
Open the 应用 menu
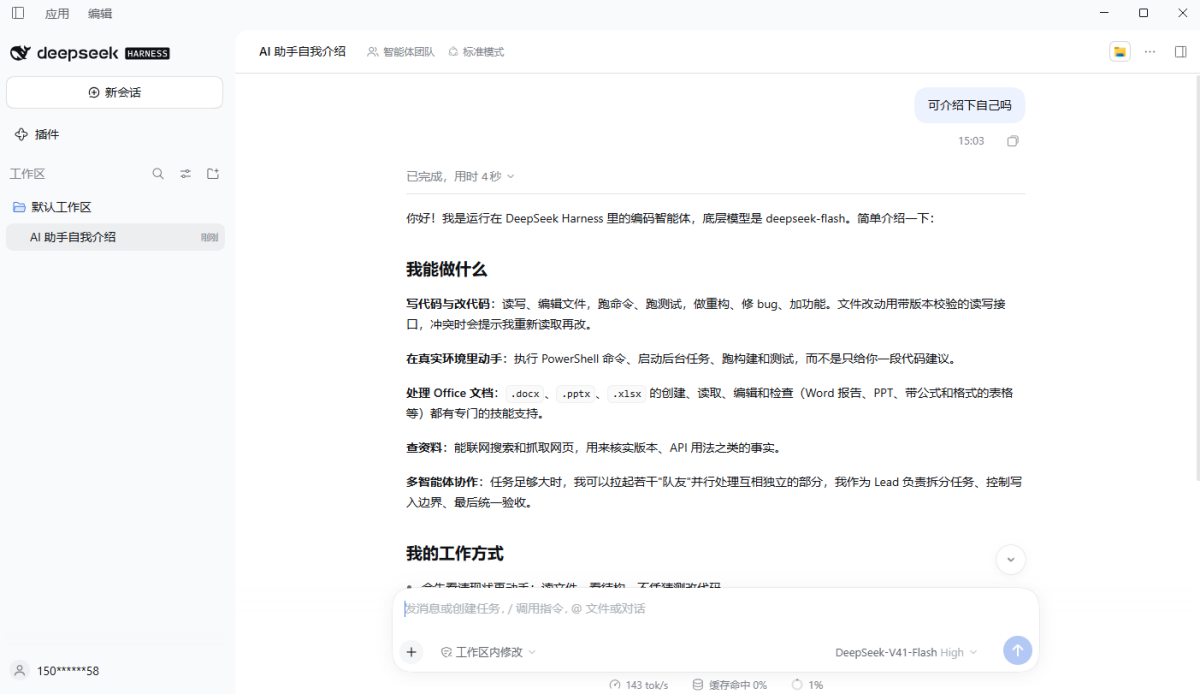click(57, 14)
